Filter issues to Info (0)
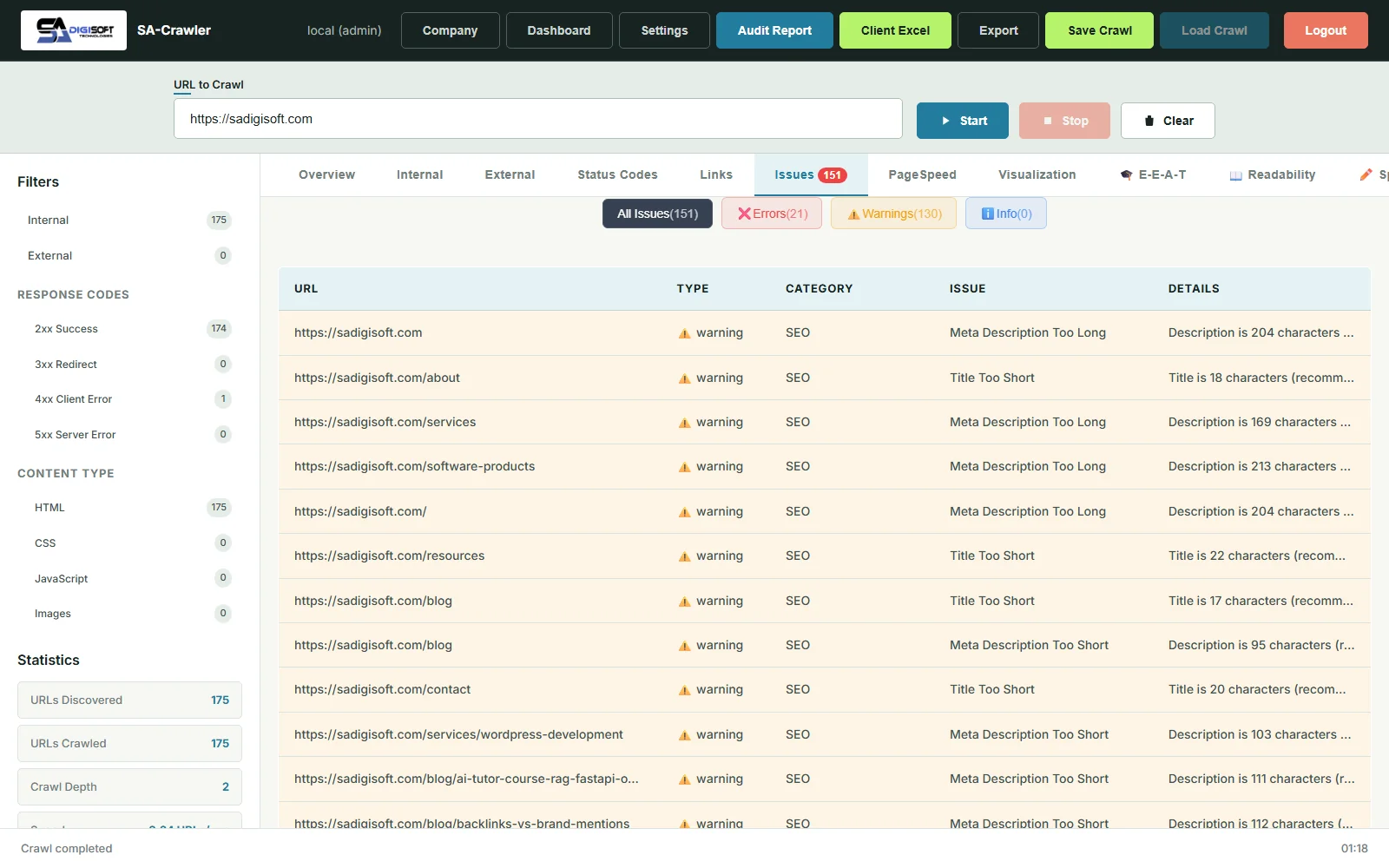The width and height of the screenshot is (1389, 868). (1006, 214)
